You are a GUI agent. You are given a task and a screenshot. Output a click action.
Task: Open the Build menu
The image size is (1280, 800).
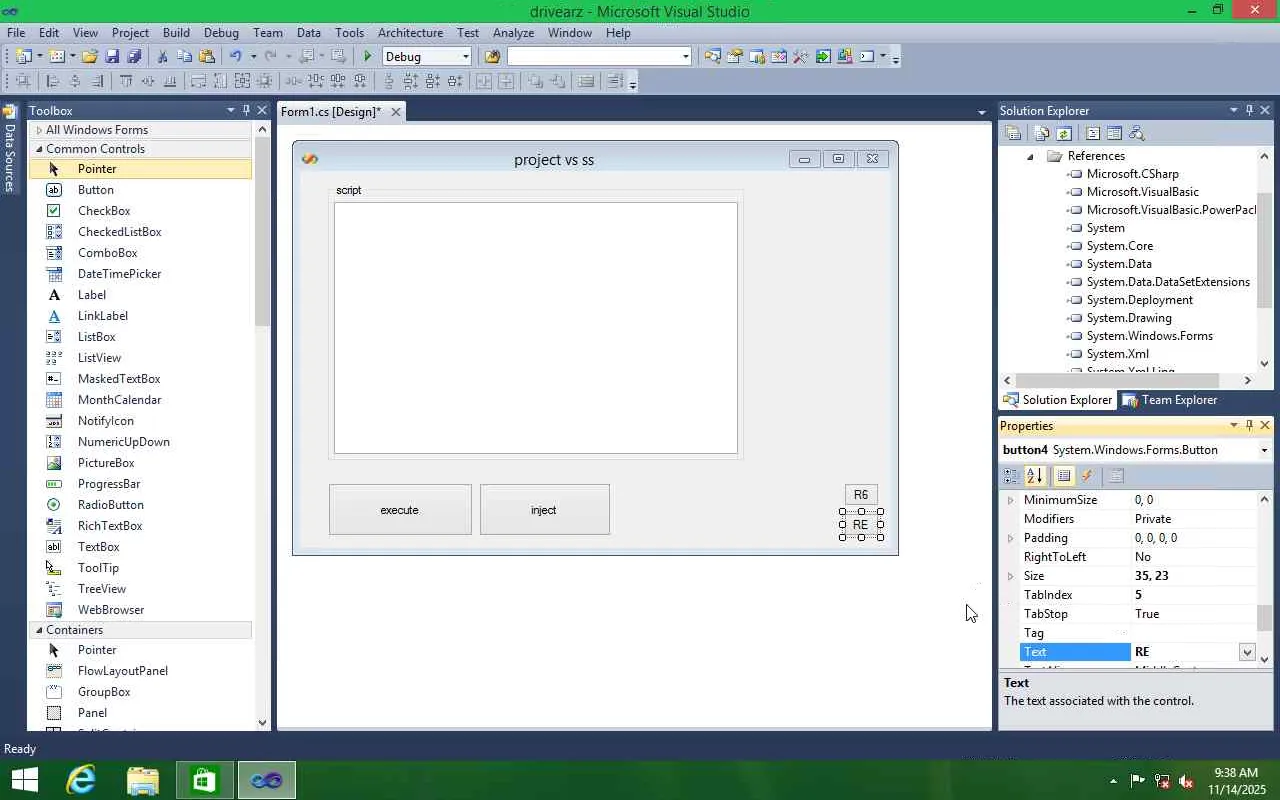tap(176, 33)
